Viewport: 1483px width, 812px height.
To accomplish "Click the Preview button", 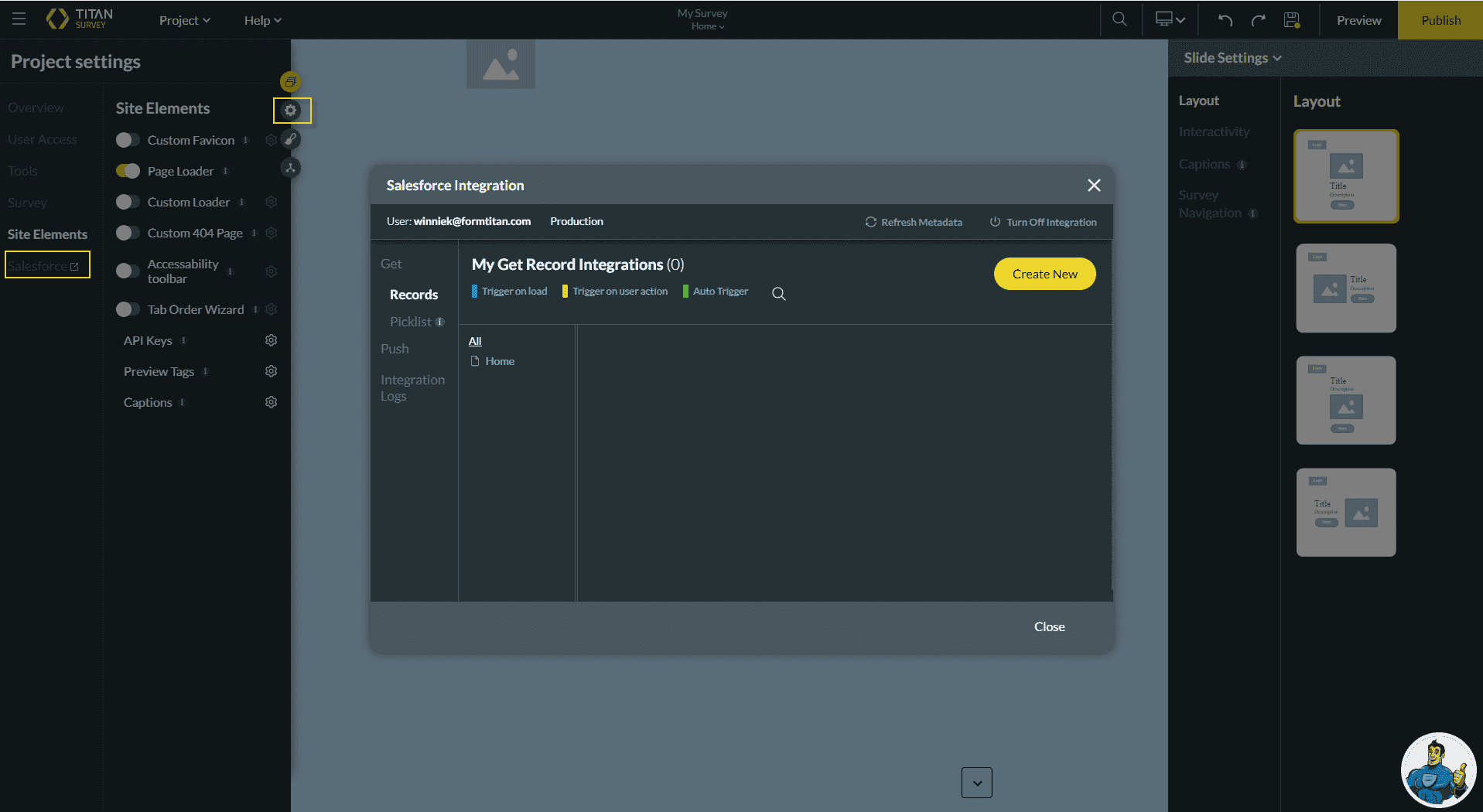I will (1358, 20).
